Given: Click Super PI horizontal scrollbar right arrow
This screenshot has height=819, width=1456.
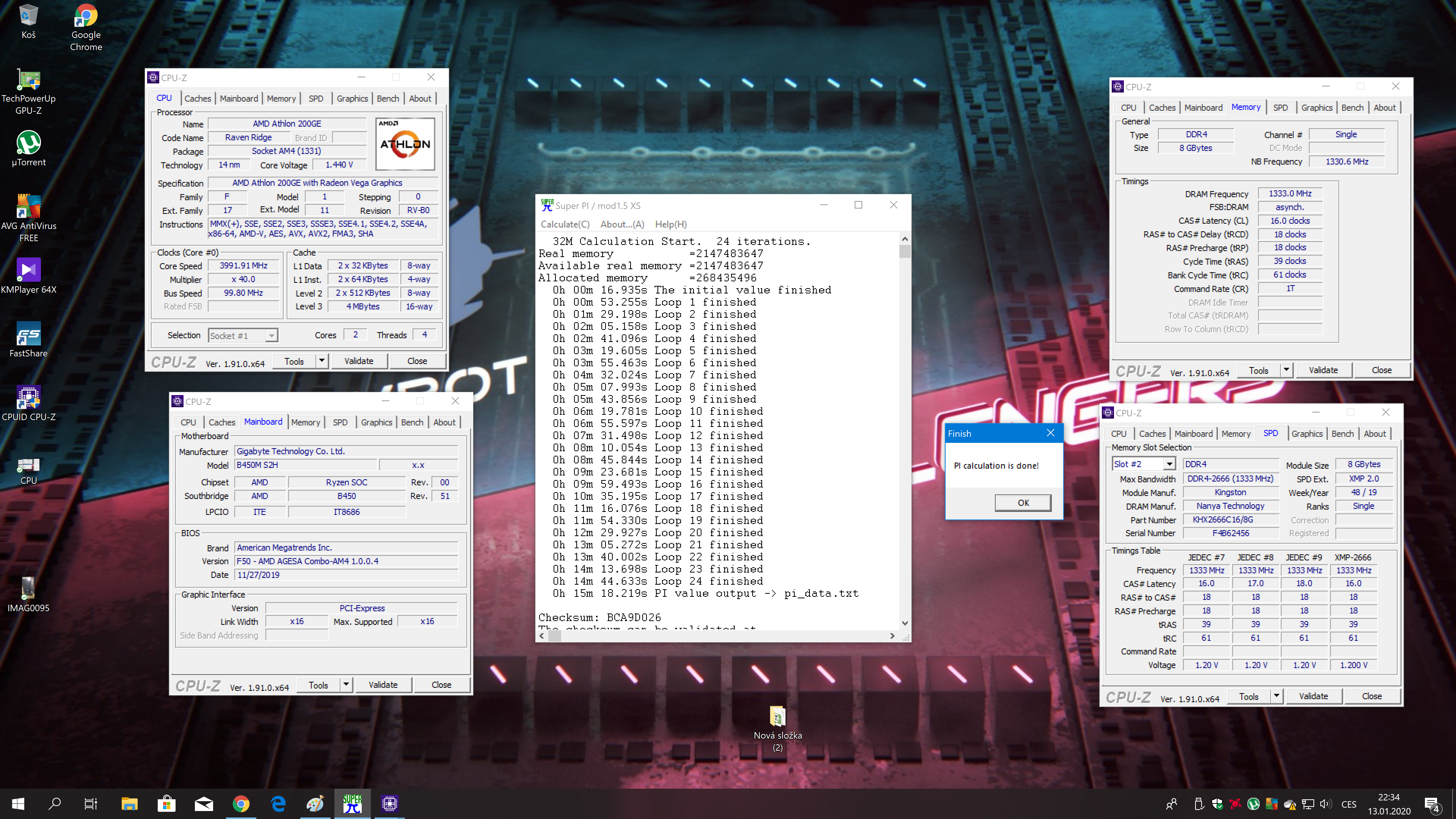Looking at the screenshot, I should click(893, 636).
